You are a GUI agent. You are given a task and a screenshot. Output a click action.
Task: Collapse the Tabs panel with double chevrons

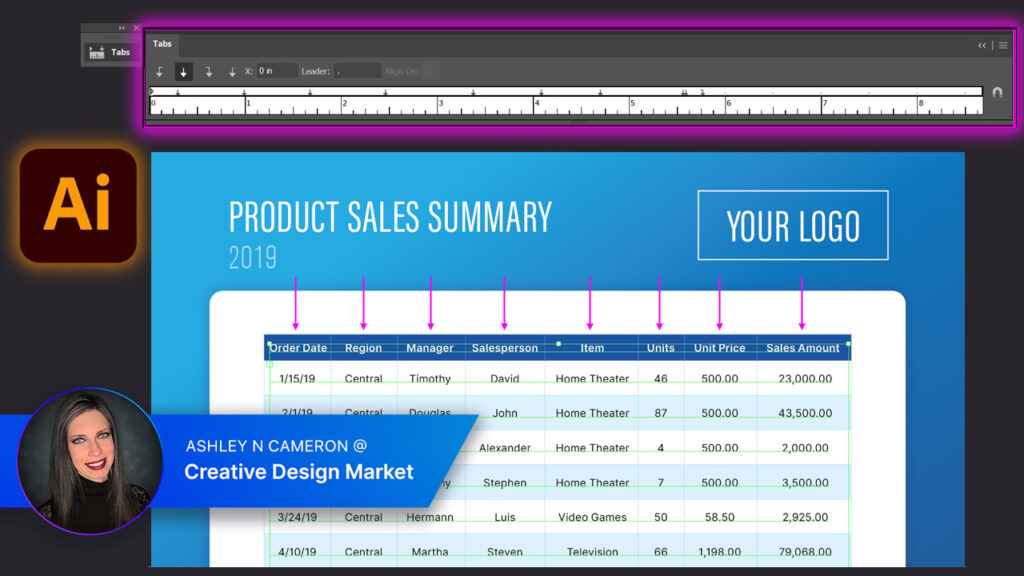click(x=982, y=45)
